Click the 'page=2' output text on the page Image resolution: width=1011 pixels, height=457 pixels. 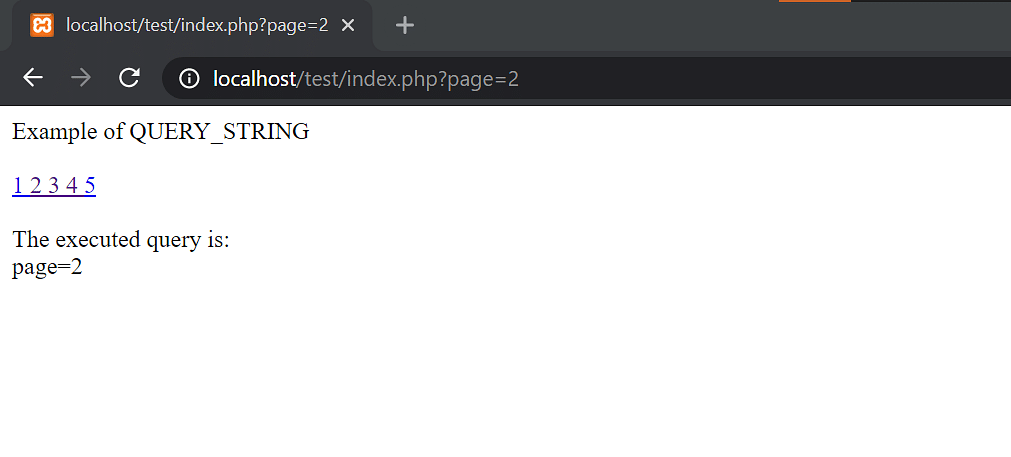(x=47, y=267)
